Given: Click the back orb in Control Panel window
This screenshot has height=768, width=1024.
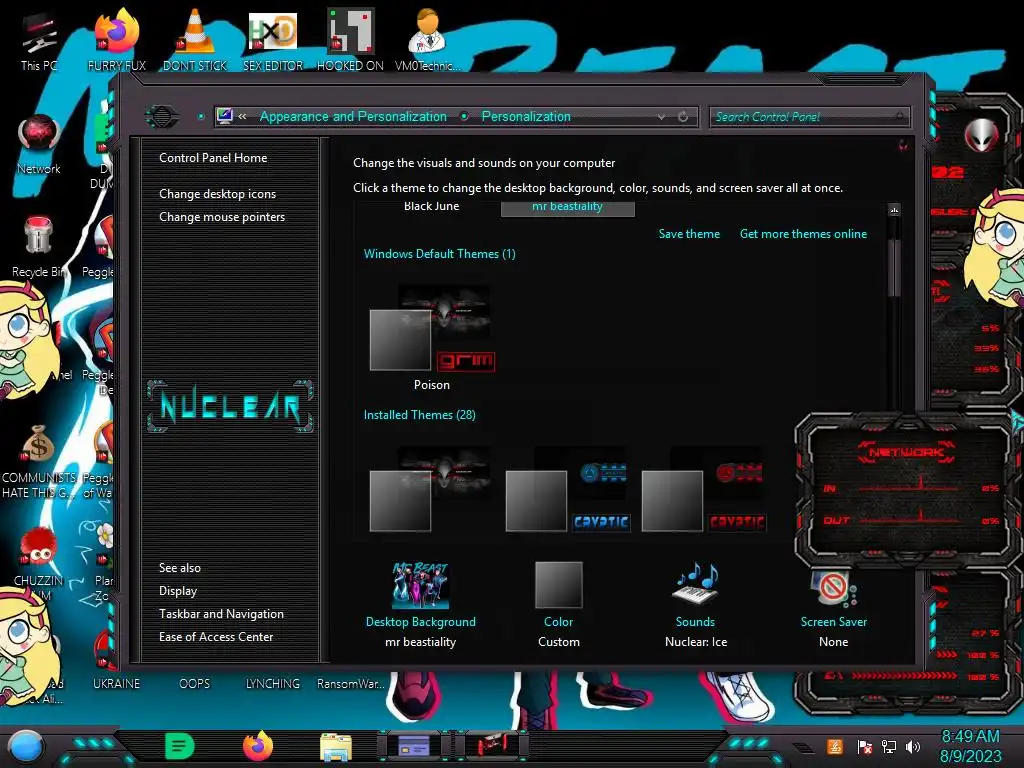Looking at the screenshot, I should pos(161,117).
